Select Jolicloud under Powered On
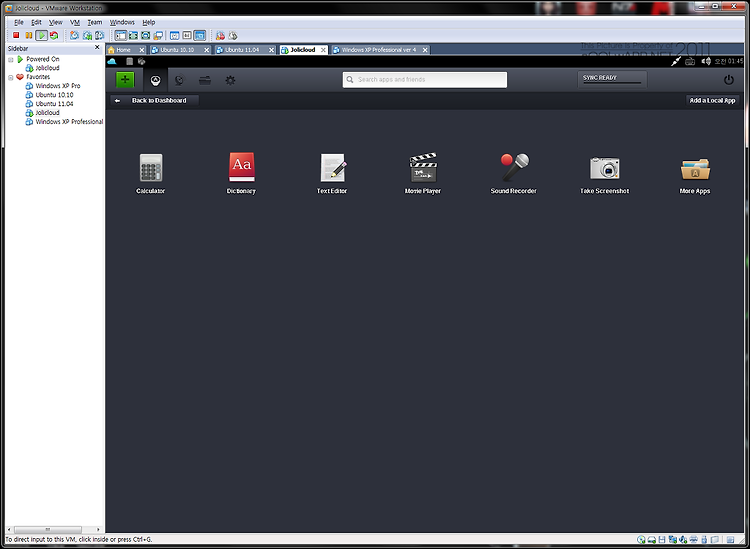750x549 pixels. pyautogui.click(x=47, y=68)
